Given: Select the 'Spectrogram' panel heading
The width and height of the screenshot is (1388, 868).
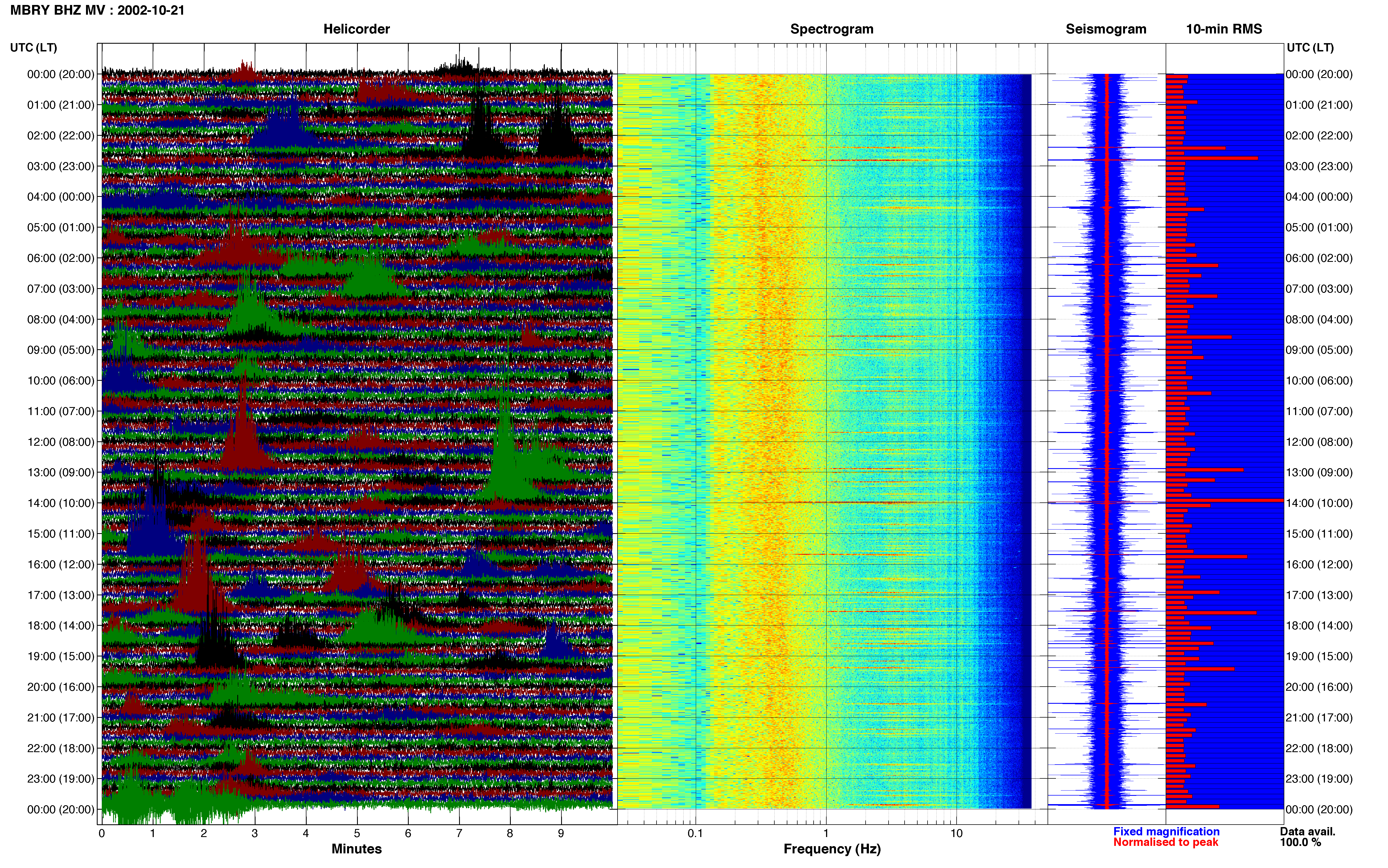Looking at the screenshot, I should (x=832, y=29).
